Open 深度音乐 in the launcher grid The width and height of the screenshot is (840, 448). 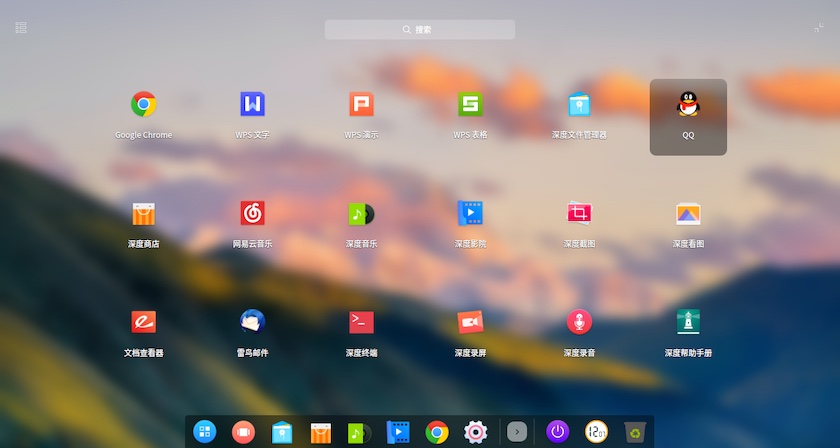click(x=362, y=214)
